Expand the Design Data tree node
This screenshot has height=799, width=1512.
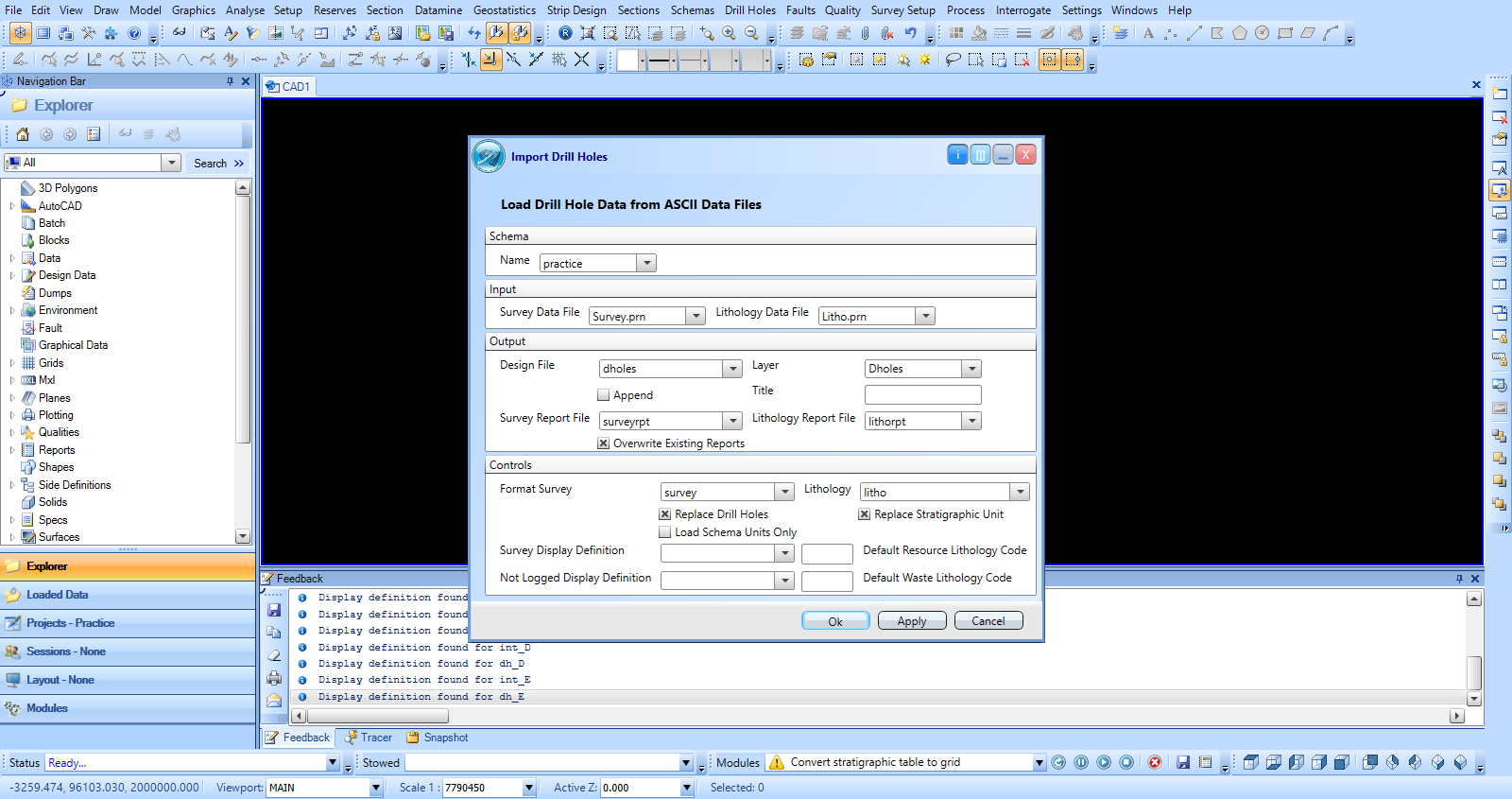click(x=12, y=275)
